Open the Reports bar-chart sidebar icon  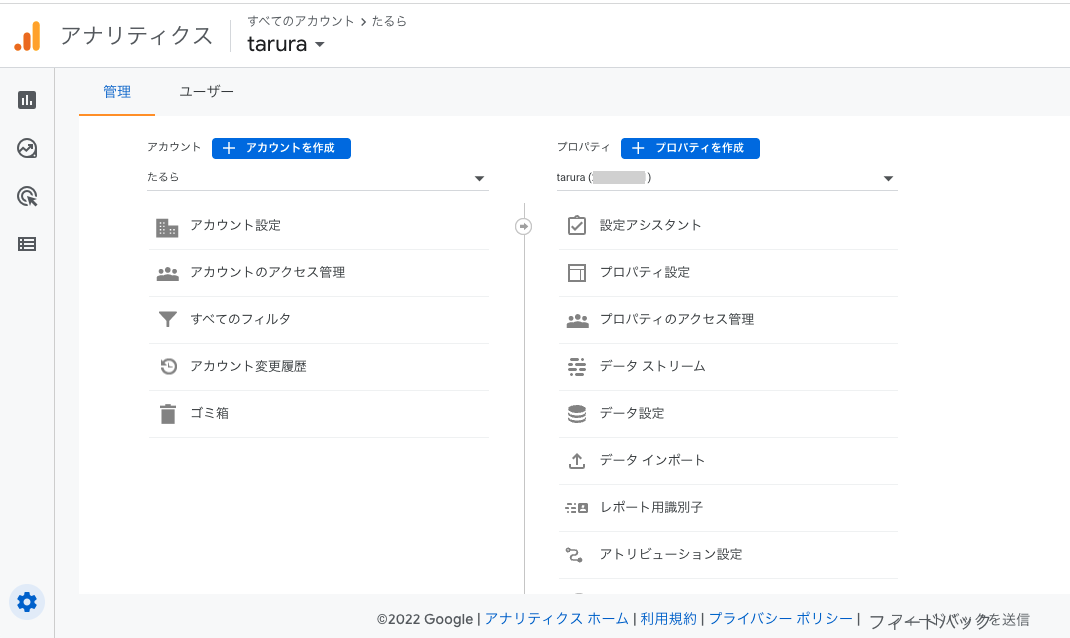point(27,100)
